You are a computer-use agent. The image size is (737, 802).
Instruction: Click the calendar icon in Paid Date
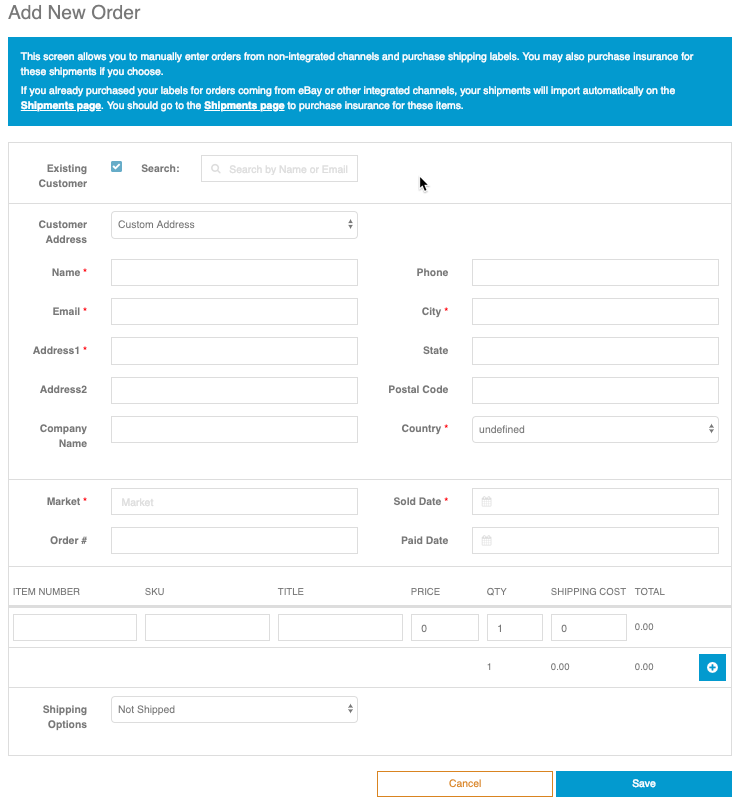[x=487, y=541]
